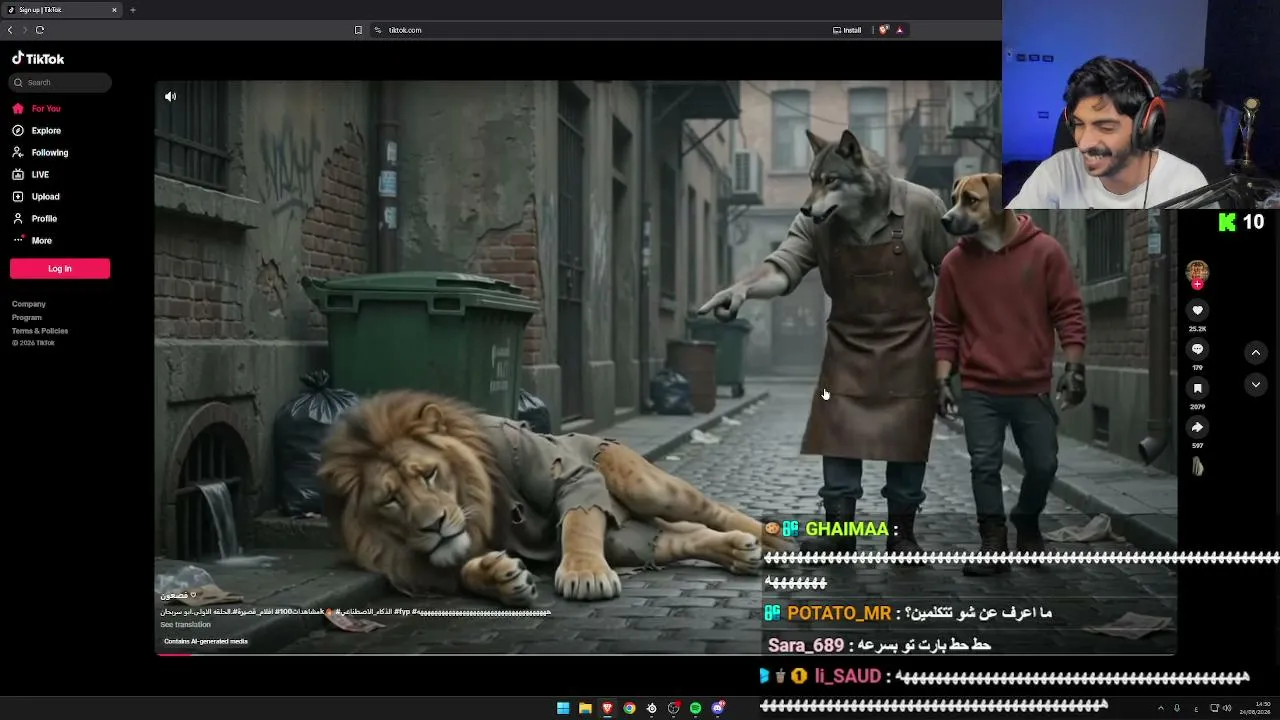The height and width of the screenshot is (720, 1280).
Task: Click the microphone icon in the system tray
Action: coord(1177,708)
